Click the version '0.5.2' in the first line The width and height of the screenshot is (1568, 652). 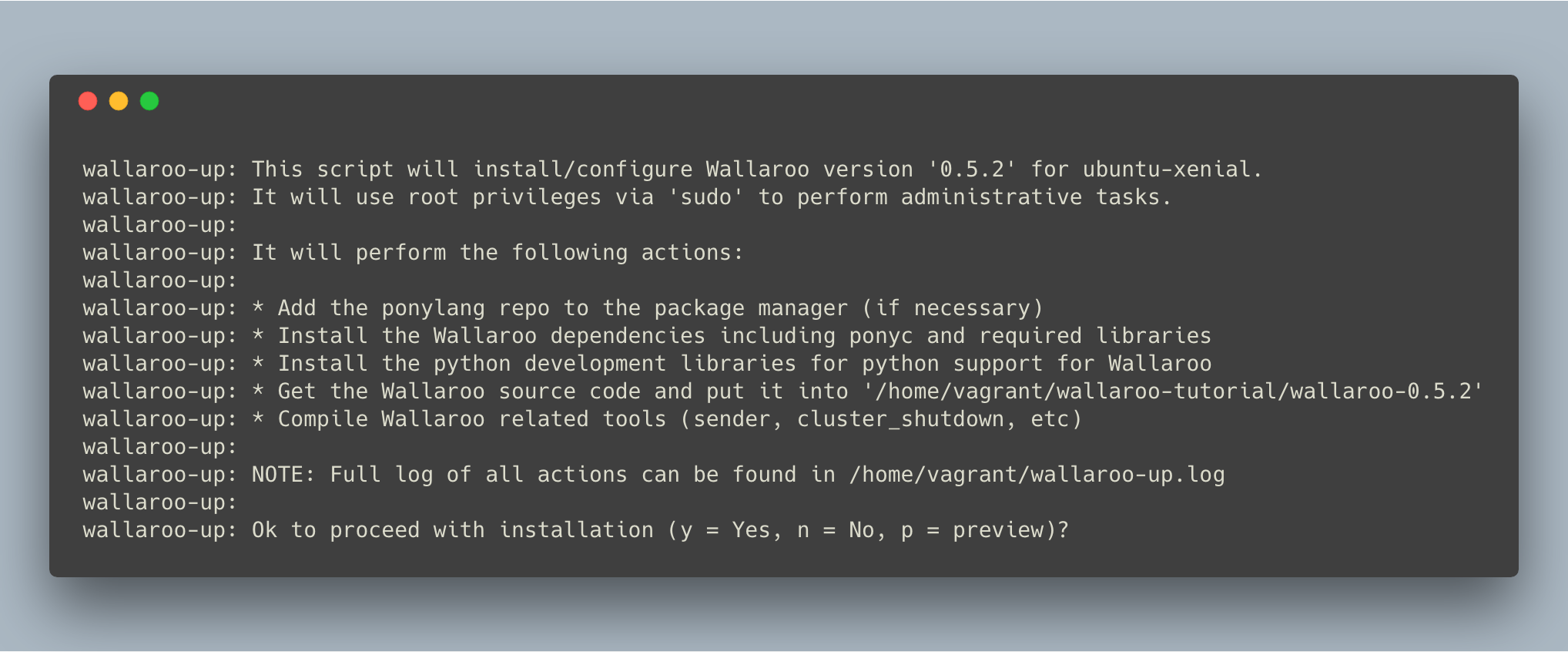pyautogui.click(x=972, y=170)
